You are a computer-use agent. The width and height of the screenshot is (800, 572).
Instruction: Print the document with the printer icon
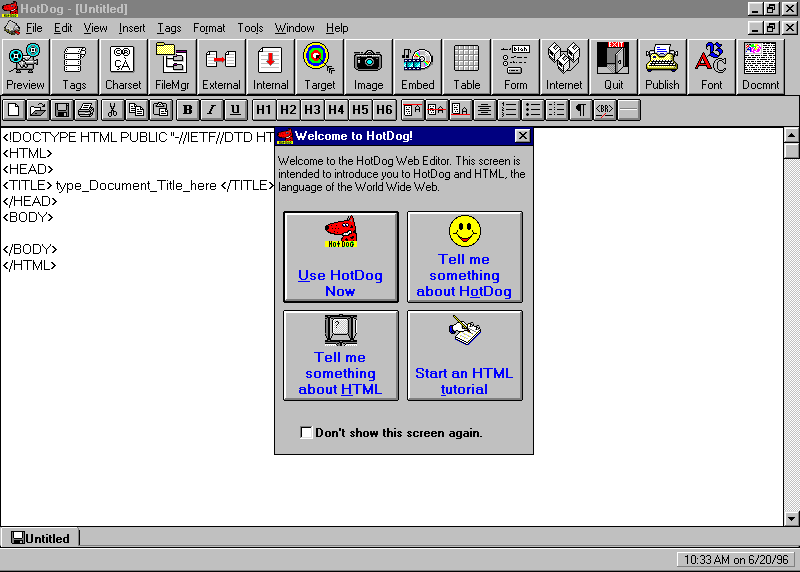pos(86,110)
